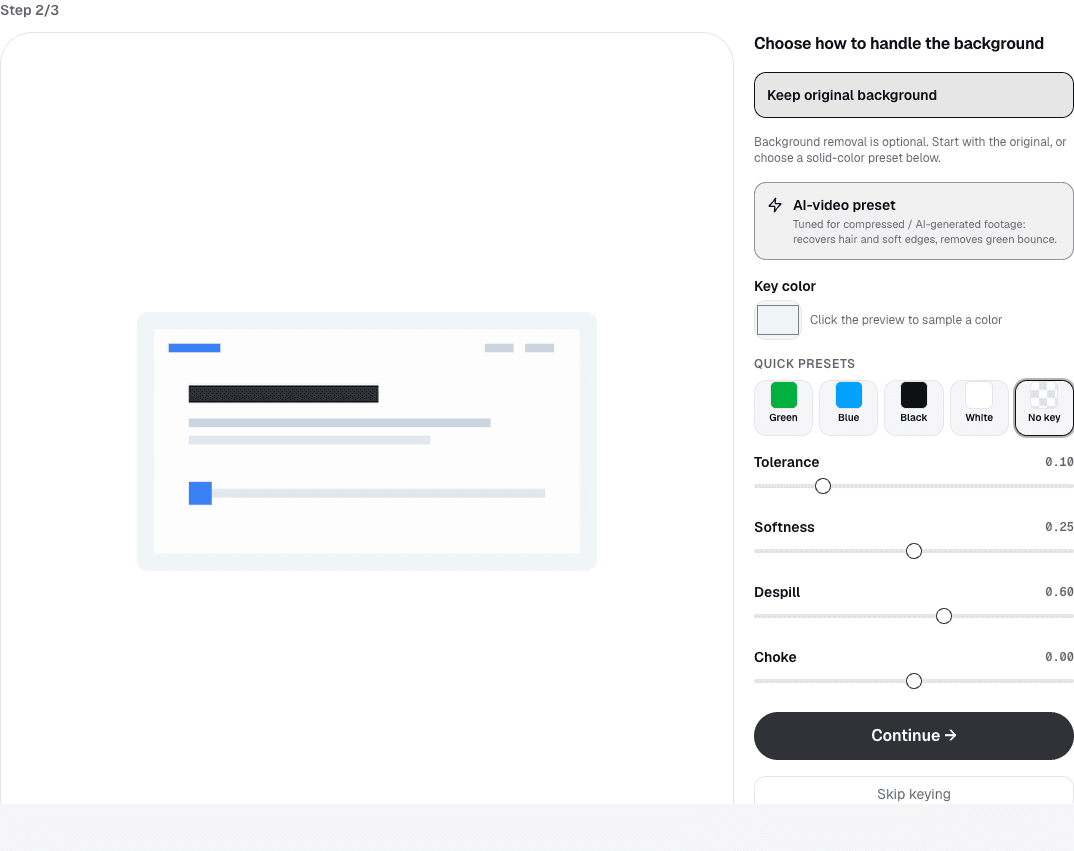Select the White quick preset swatch
The image size is (1074, 851).
979,408
